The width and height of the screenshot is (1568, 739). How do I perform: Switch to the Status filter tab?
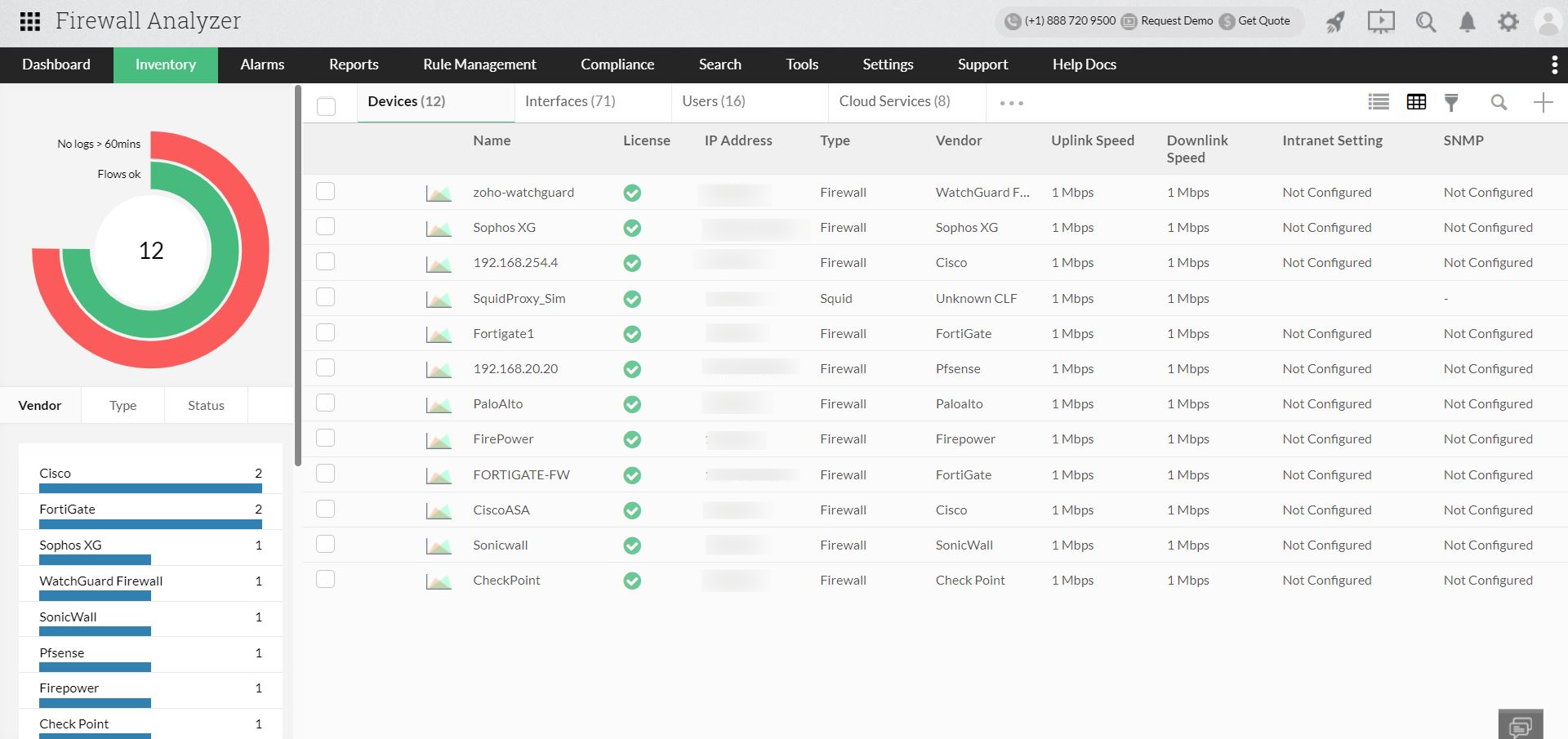[205, 405]
